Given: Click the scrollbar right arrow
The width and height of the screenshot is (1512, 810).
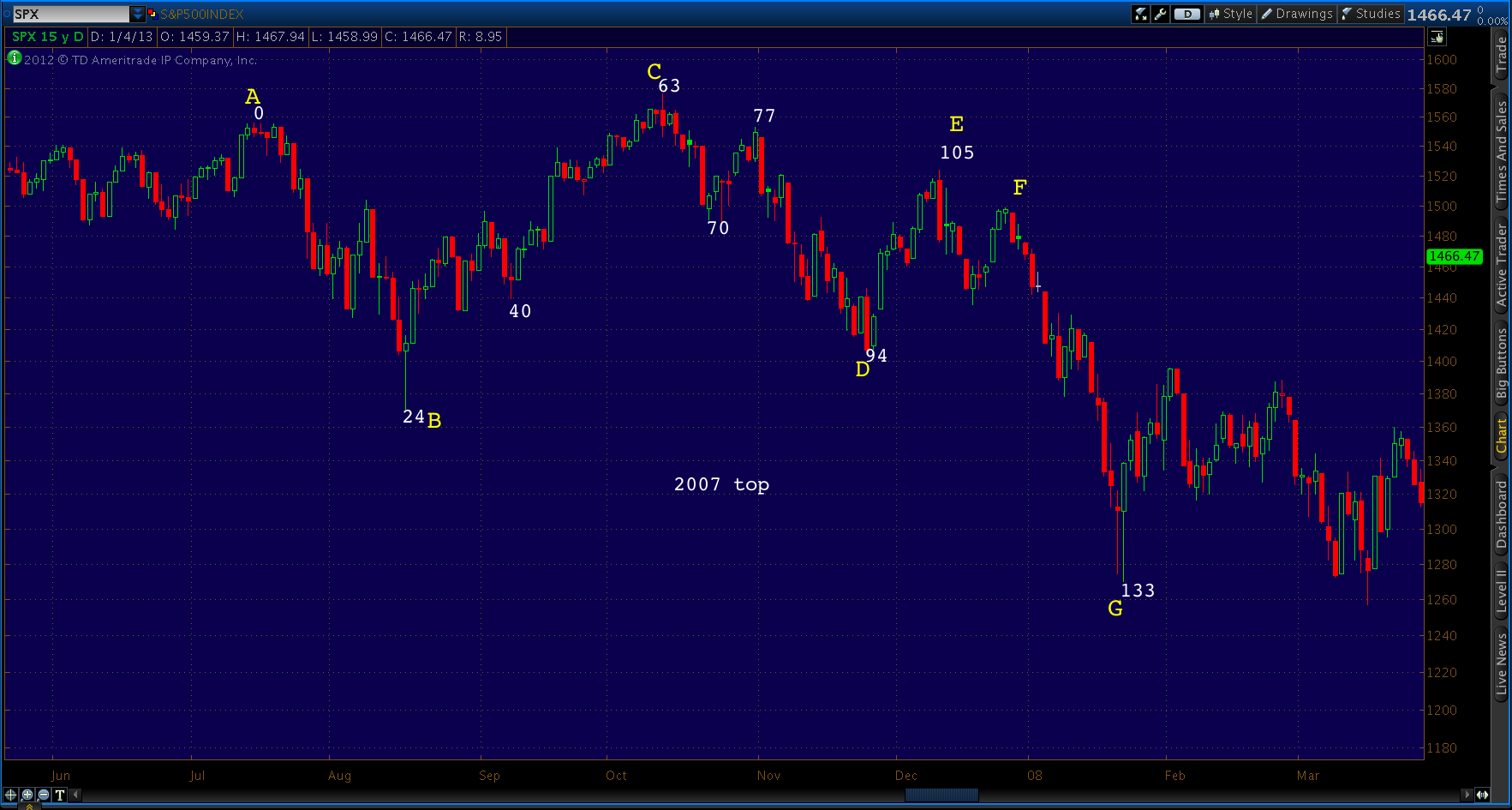Looking at the screenshot, I should pos(1467,795).
